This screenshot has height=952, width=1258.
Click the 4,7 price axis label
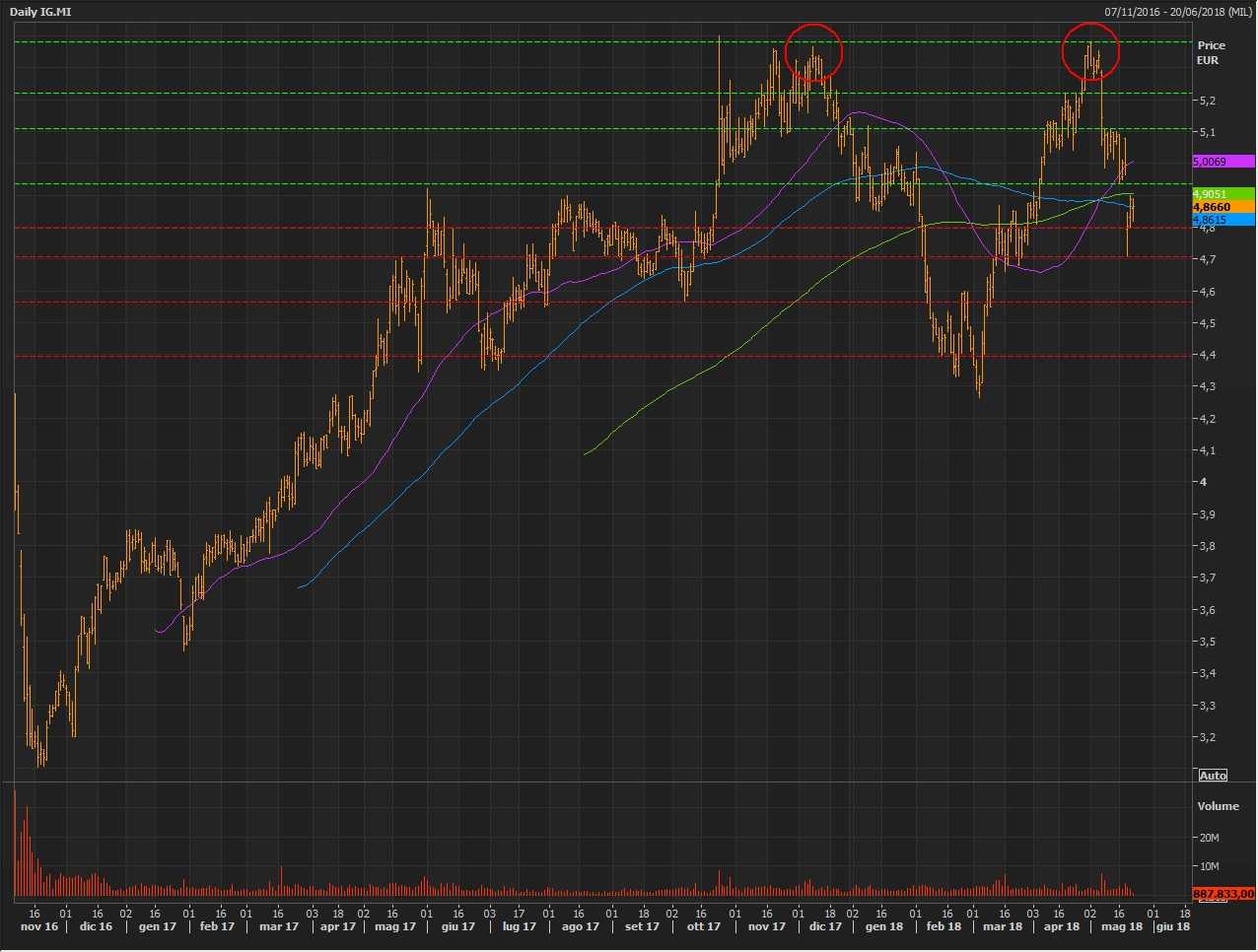click(x=1208, y=259)
